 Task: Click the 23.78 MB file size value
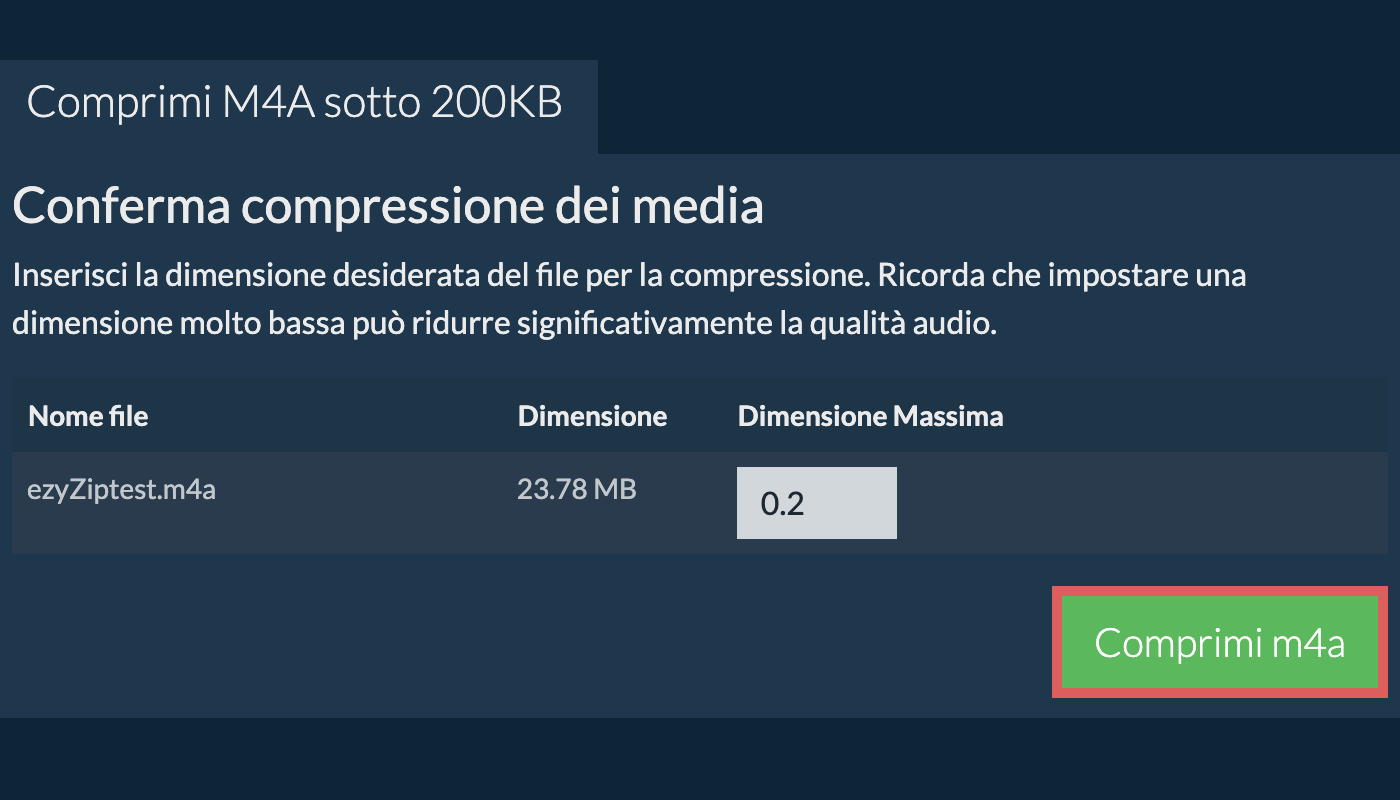pos(576,490)
